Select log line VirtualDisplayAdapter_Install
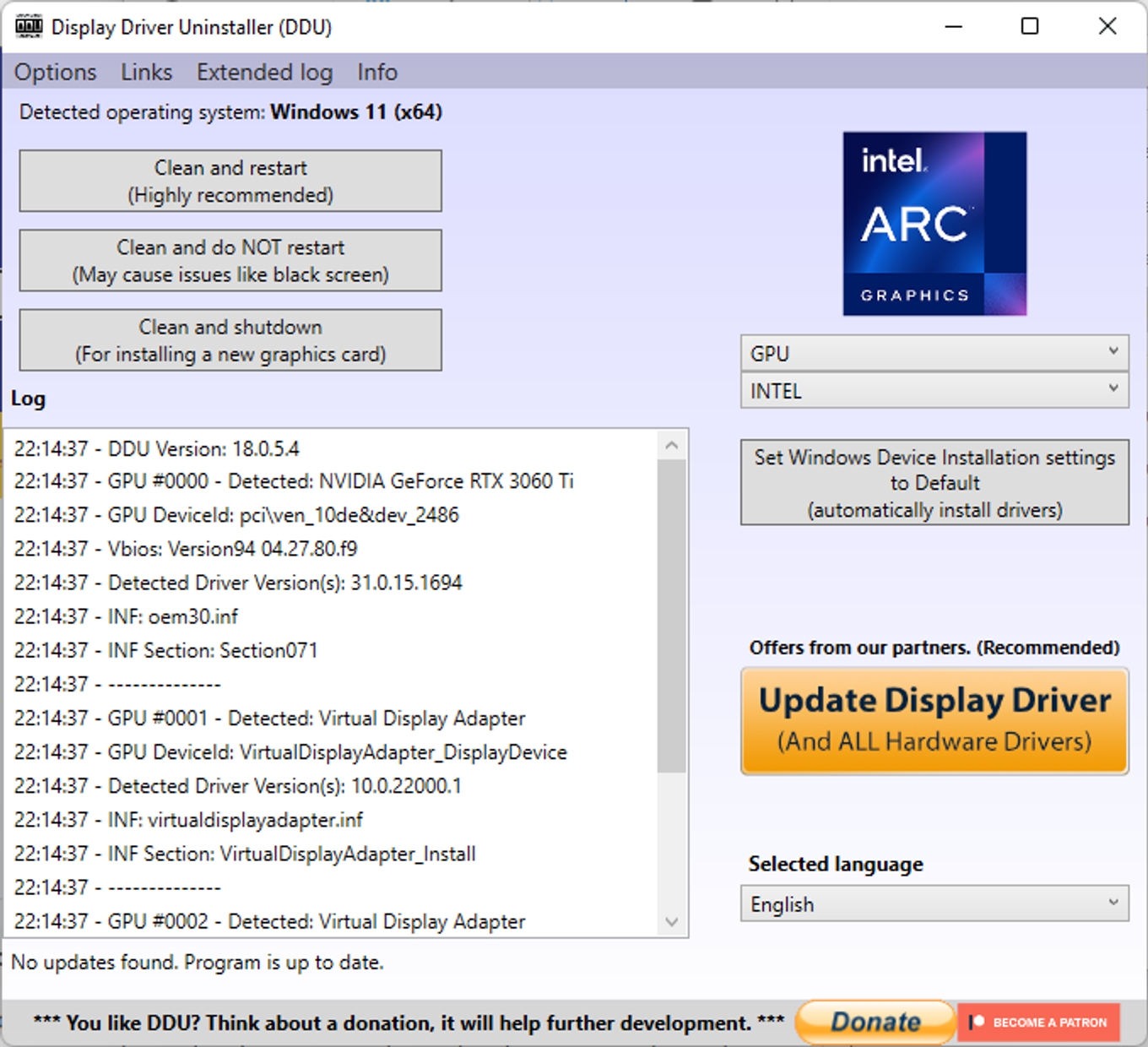Image resolution: width=1148 pixels, height=1047 pixels. pos(245,854)
